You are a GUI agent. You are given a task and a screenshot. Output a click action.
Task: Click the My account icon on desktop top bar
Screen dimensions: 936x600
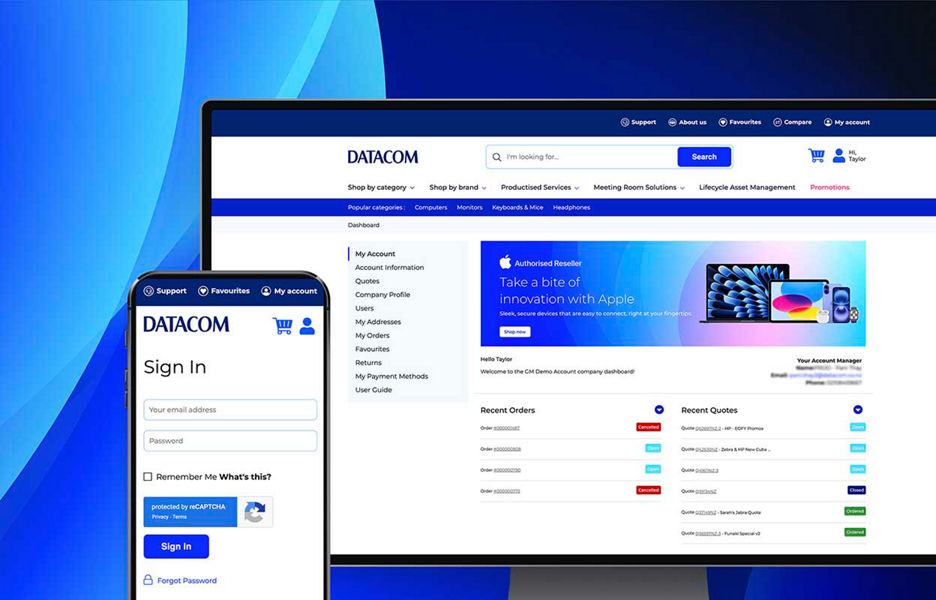827,122
